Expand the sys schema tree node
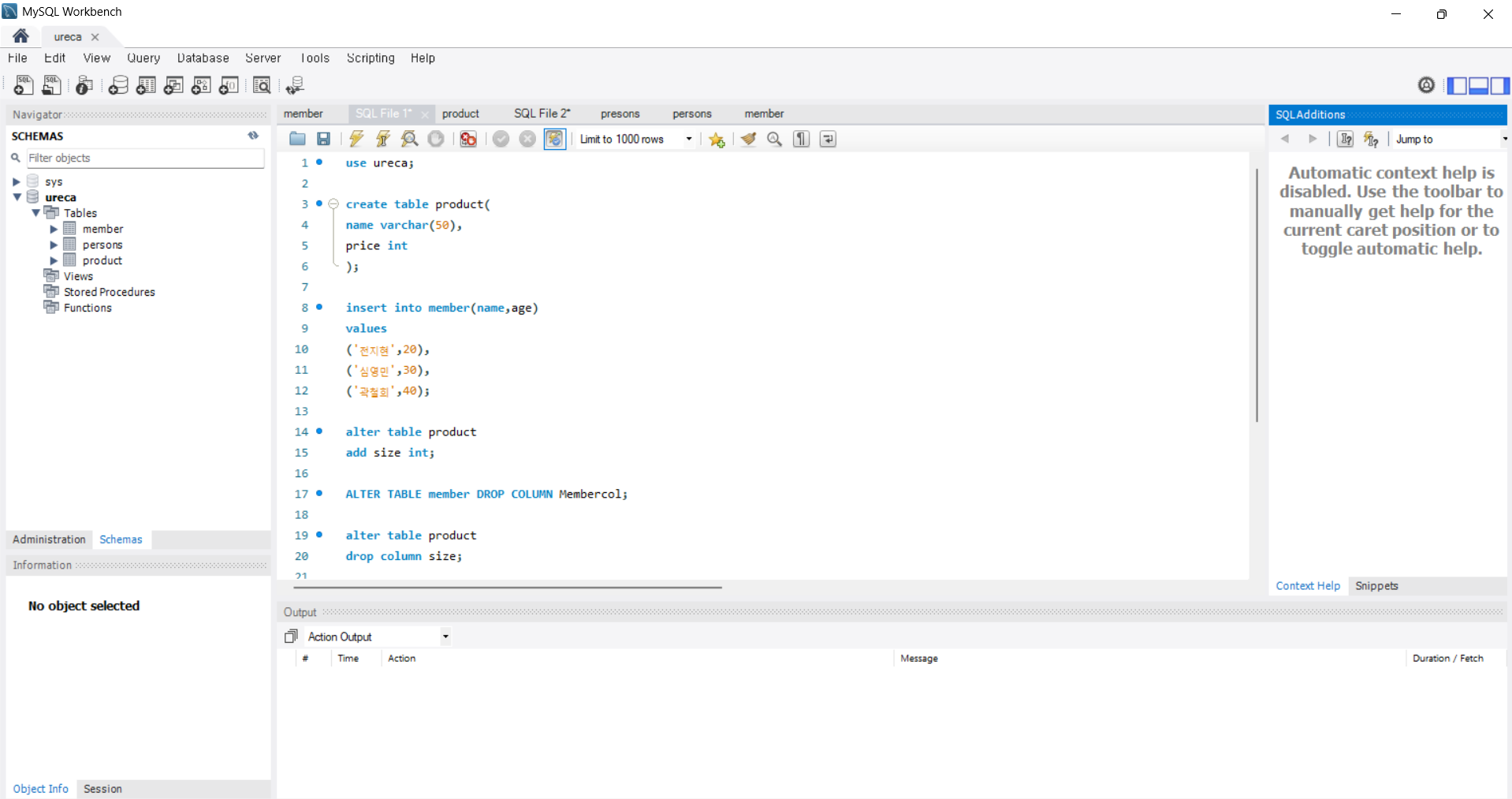This screenshot has width=1512, height=799. pos(17,181)
